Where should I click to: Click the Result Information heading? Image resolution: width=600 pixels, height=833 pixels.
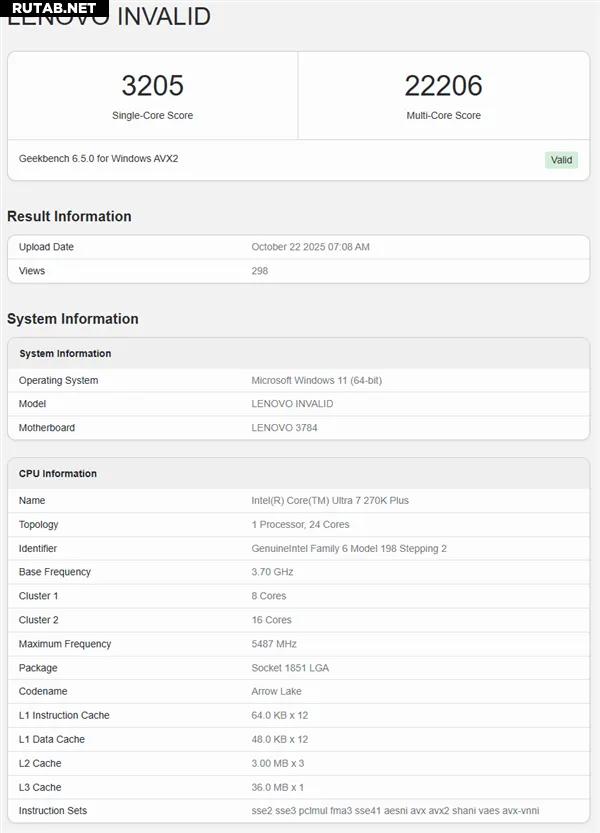coord(69,216)
